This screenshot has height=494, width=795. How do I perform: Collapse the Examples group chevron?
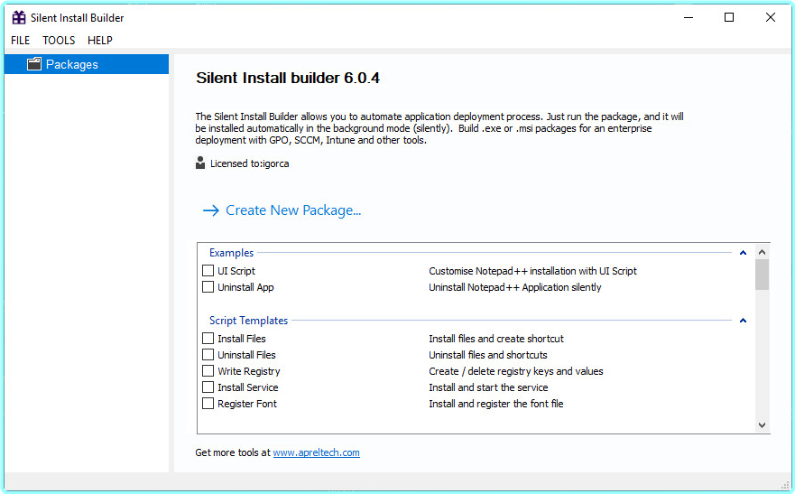click(743, 253)
